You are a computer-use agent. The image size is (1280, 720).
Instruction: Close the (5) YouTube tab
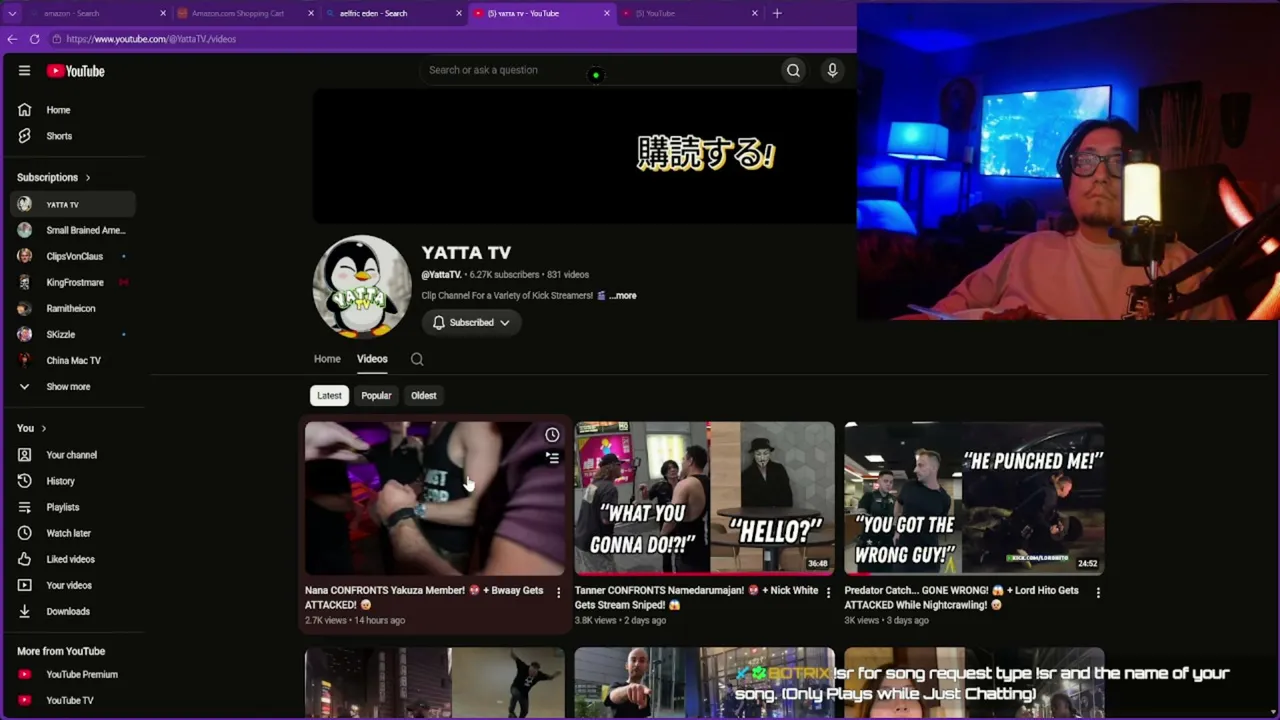coord(755,13)
